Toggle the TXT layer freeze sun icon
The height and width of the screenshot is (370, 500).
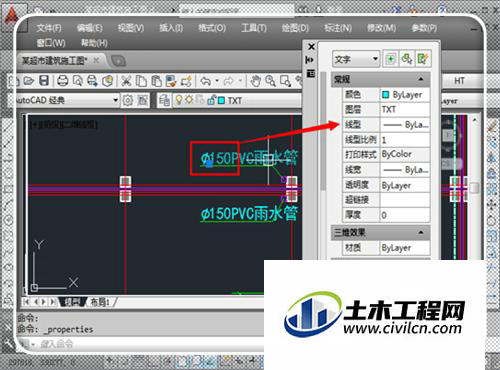[x=189, y=100]
